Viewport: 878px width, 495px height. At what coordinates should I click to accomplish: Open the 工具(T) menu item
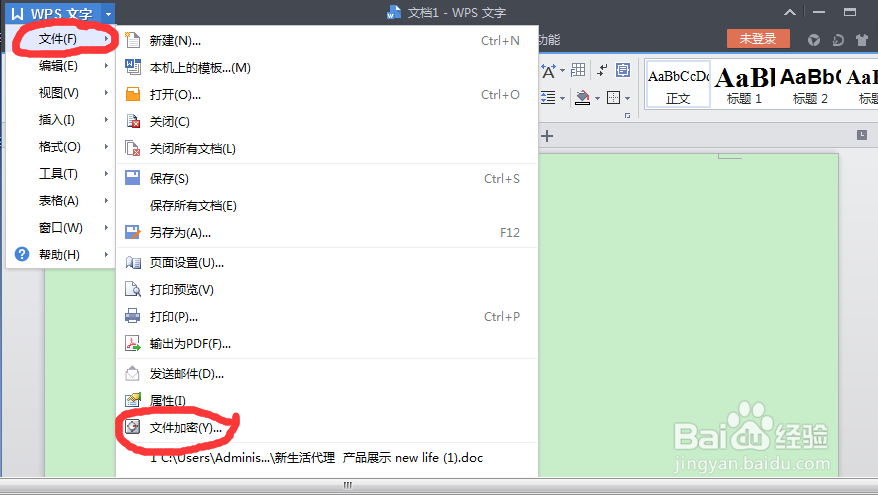tap(60, 174)
